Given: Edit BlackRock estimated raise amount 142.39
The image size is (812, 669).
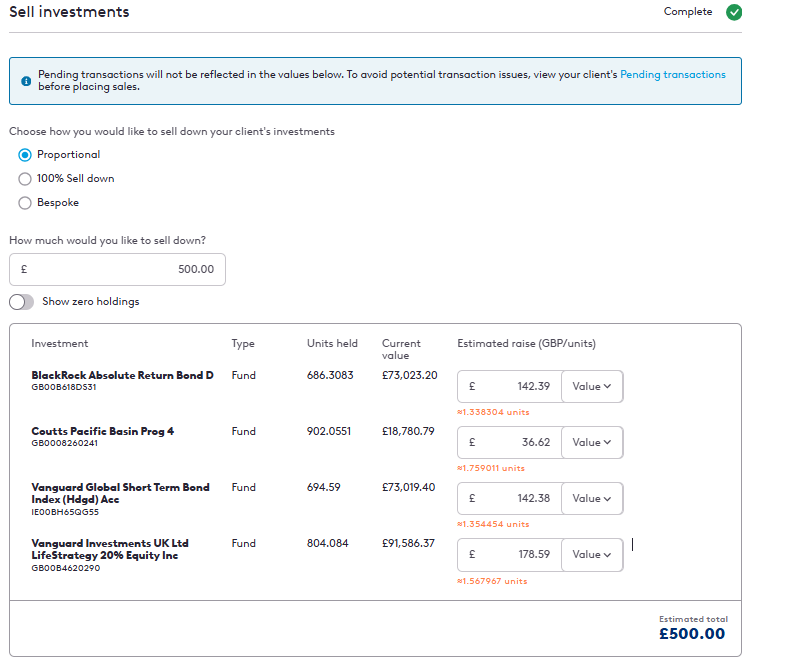Looking at the screenshot, I should pos(510,387).
